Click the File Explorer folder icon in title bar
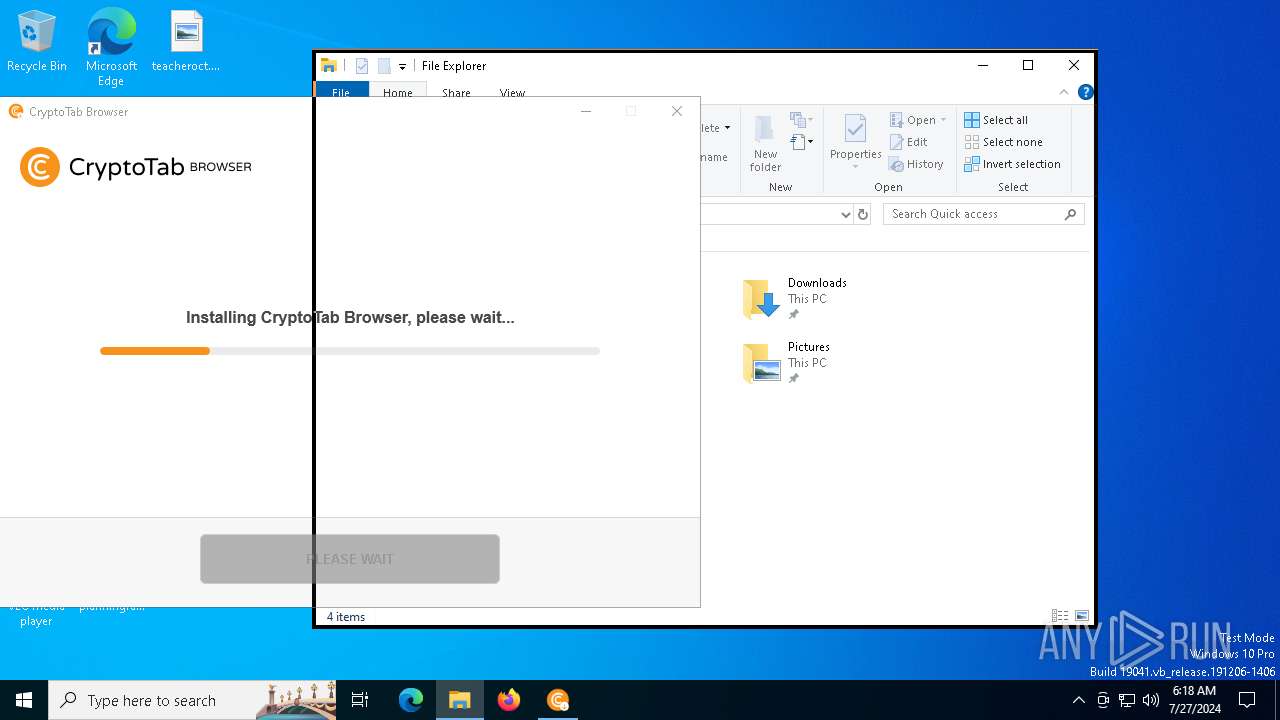The height and width of the screenshot is (720, 1280). 329,66
